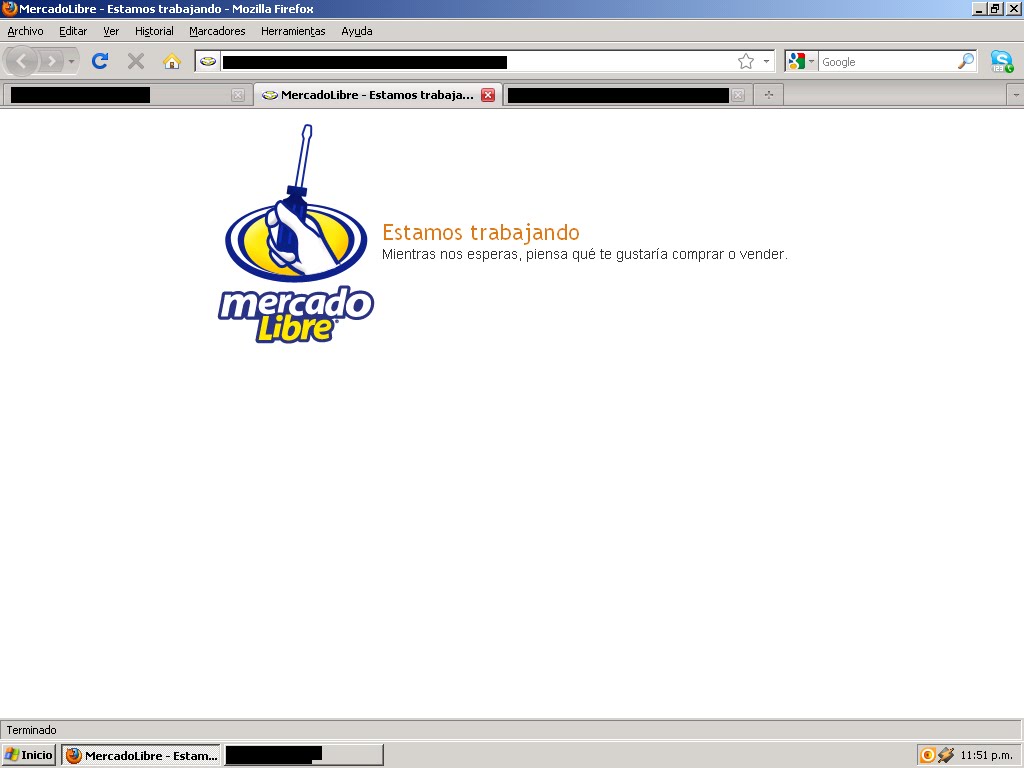Viewport: 1024px width, 768px height.
Task: Click the 'Mientras nos esperas' message text
Action: point(584,254)
